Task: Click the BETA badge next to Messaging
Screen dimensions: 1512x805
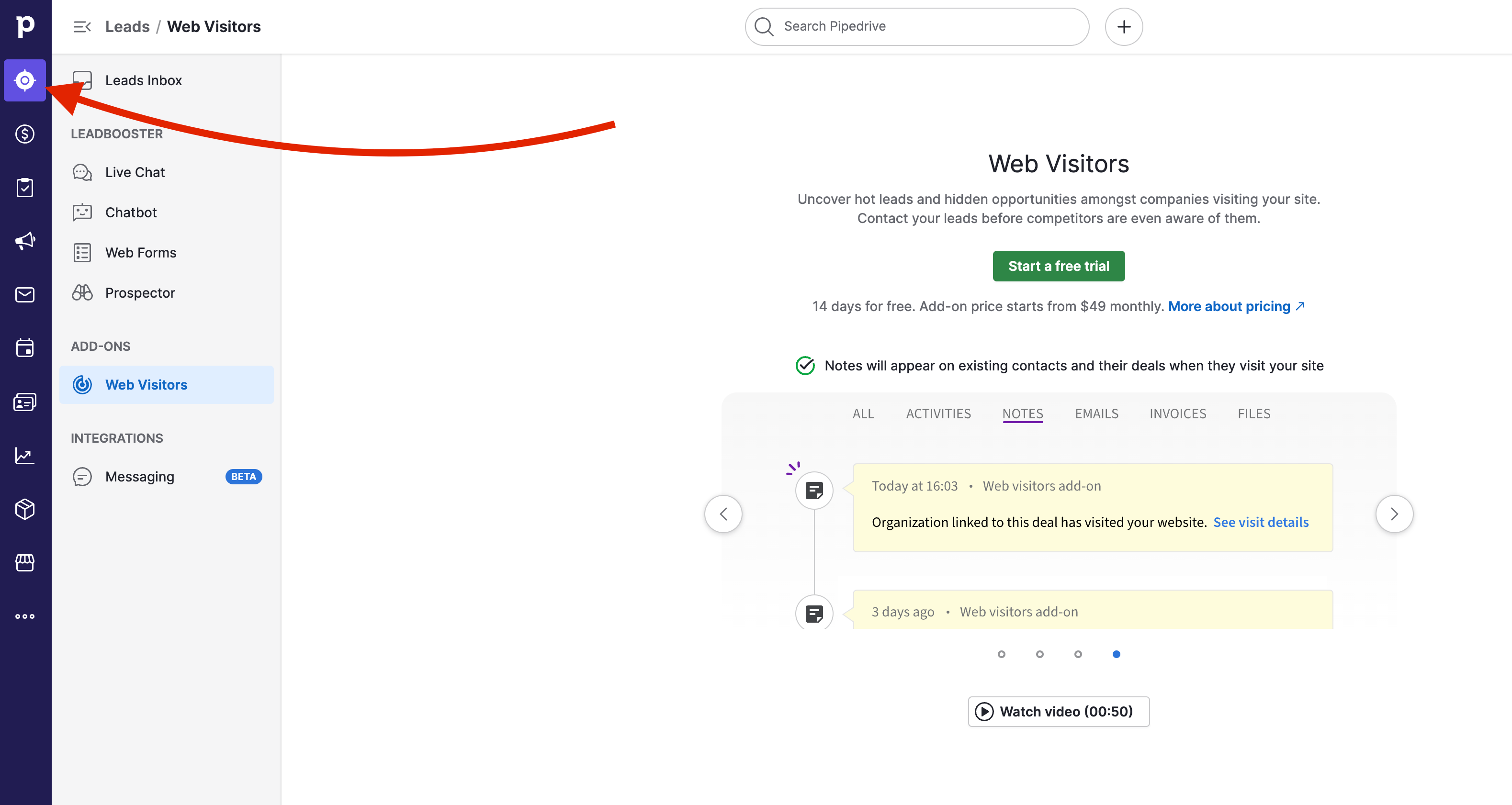Action: 244,476
